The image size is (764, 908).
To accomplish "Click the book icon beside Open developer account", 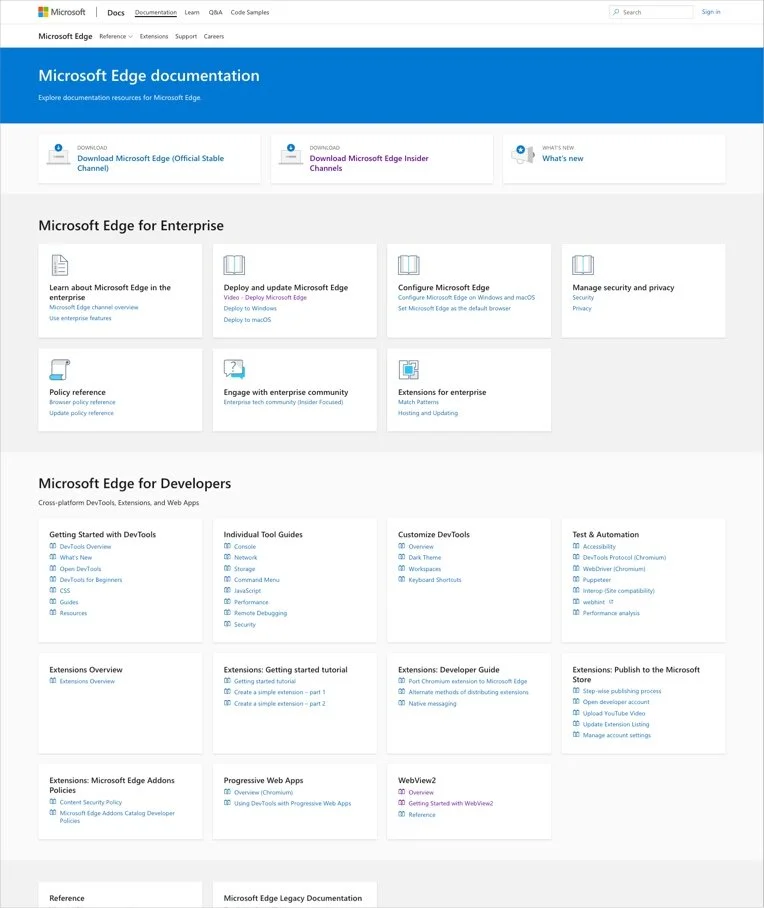I will [576, 701].
